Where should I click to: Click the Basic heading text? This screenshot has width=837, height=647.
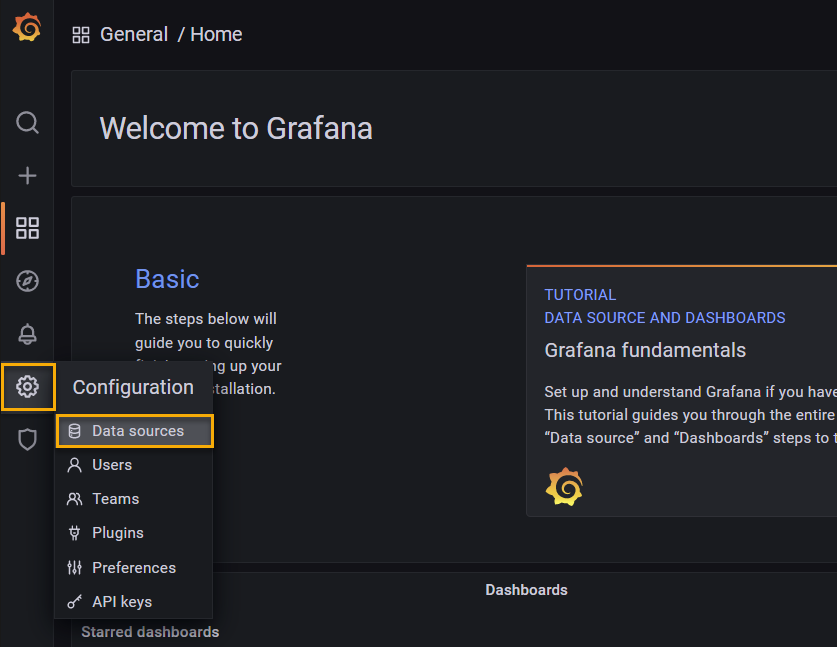pos(167,279)
